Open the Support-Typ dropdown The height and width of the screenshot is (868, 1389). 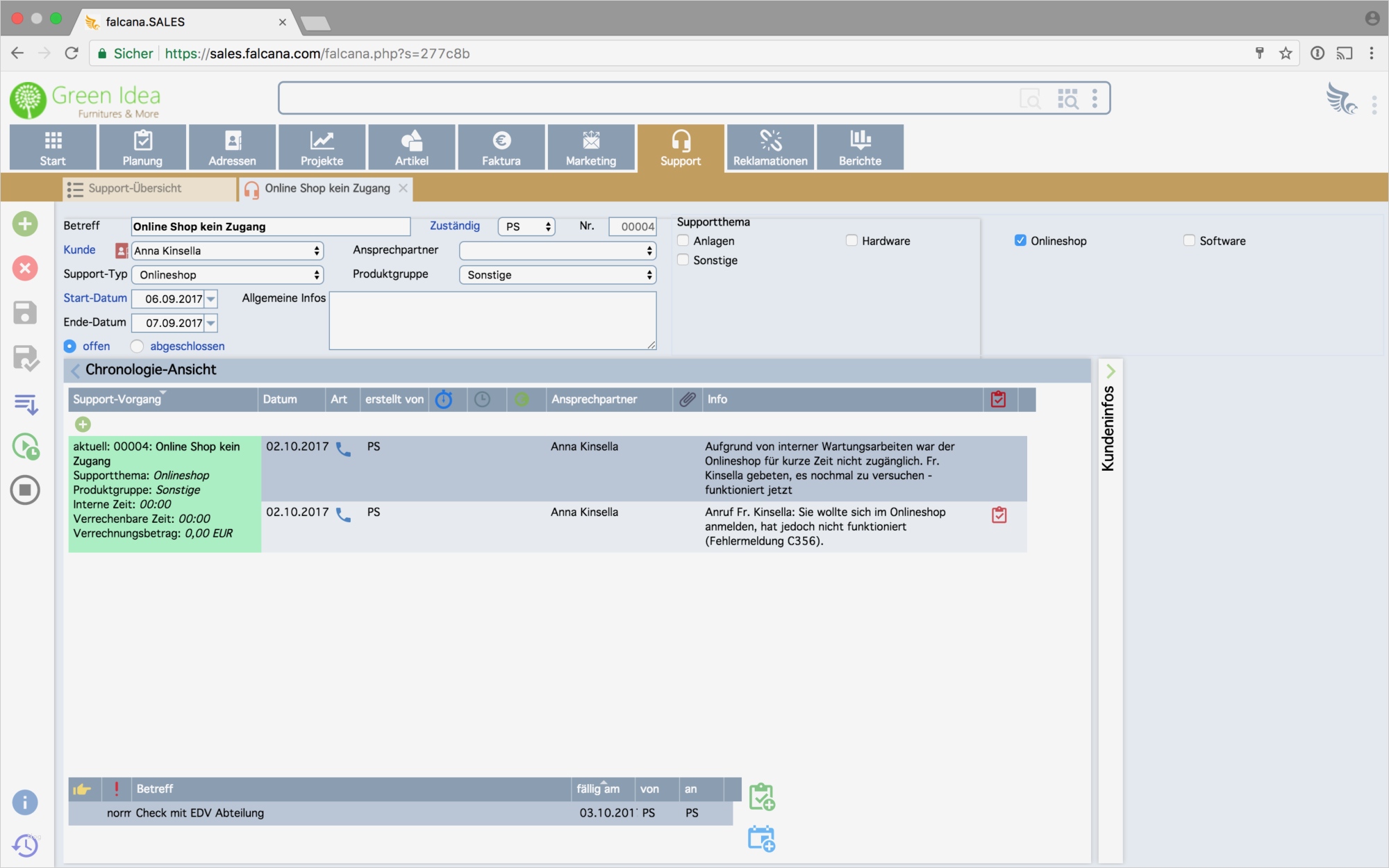click(x=228, y=275)
